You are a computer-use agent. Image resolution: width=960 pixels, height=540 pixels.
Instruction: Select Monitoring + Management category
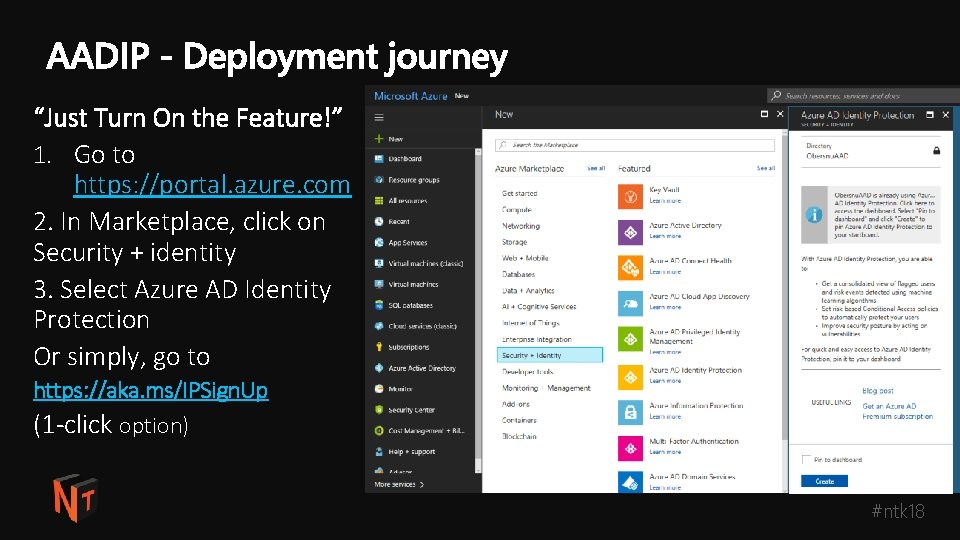[x=546, y=388]
